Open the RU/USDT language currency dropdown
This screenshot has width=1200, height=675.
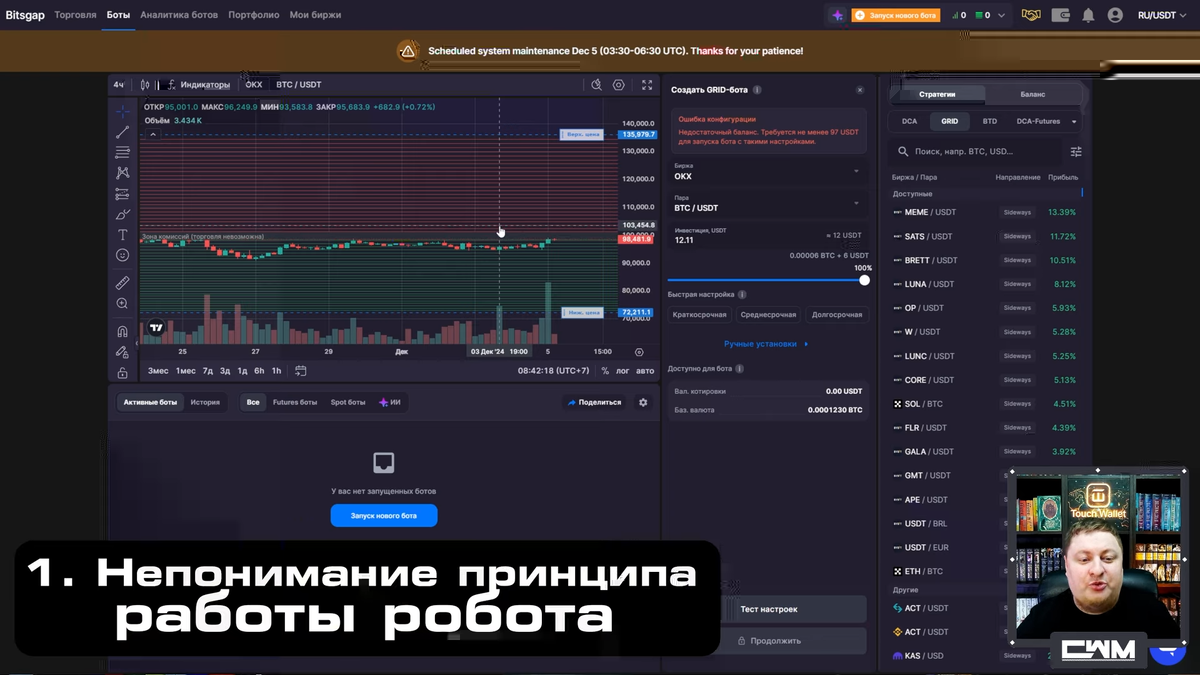pyautogui.click(x=1162, y=15)
